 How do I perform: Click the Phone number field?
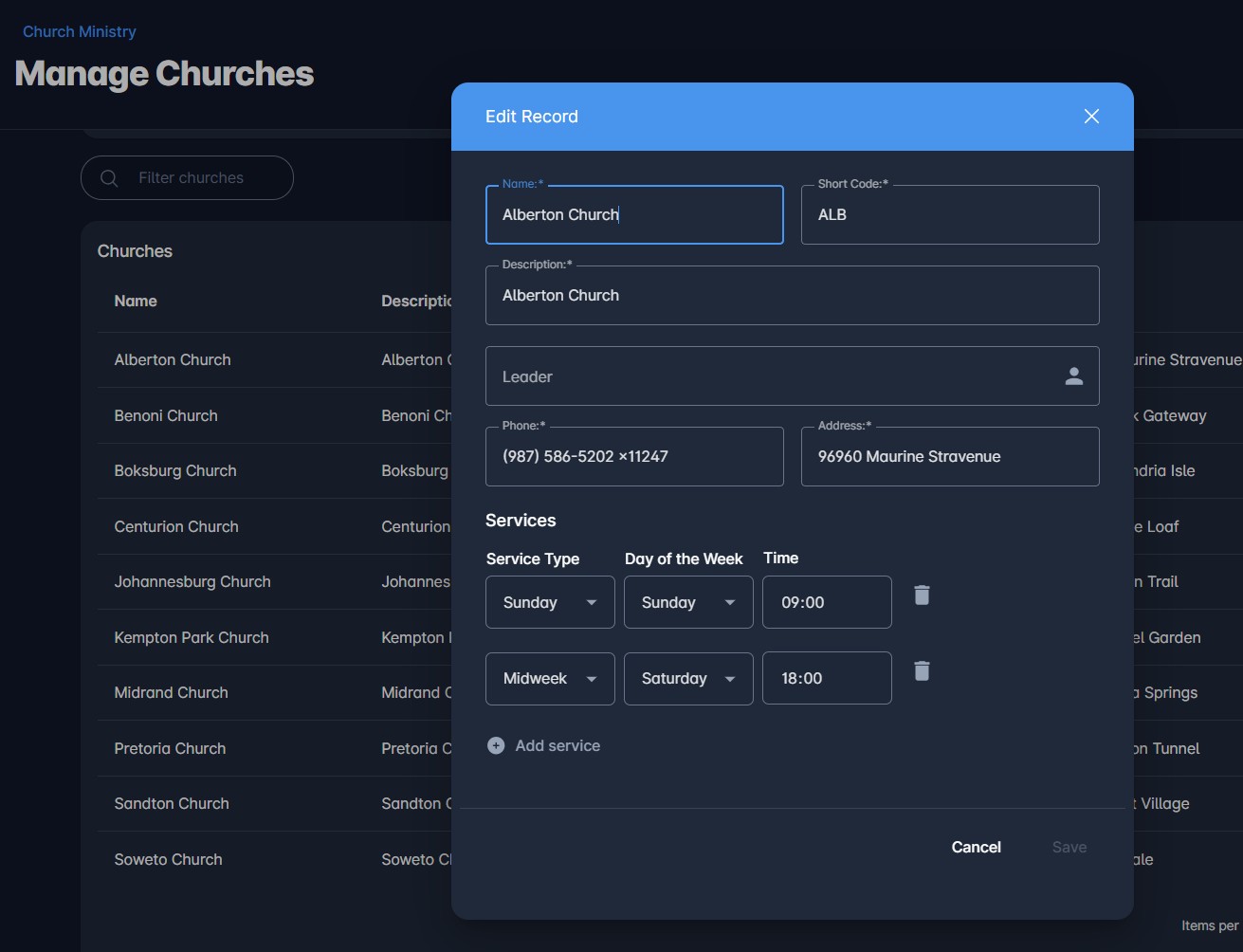tap(634, 456)
